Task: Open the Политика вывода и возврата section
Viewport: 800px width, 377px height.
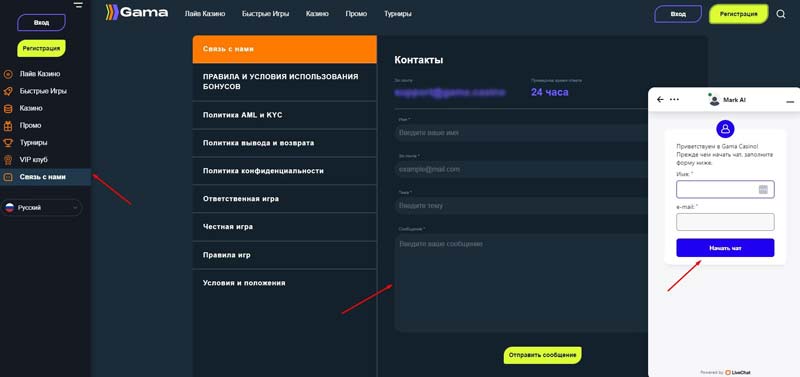Action: click(x=284, y=143)
